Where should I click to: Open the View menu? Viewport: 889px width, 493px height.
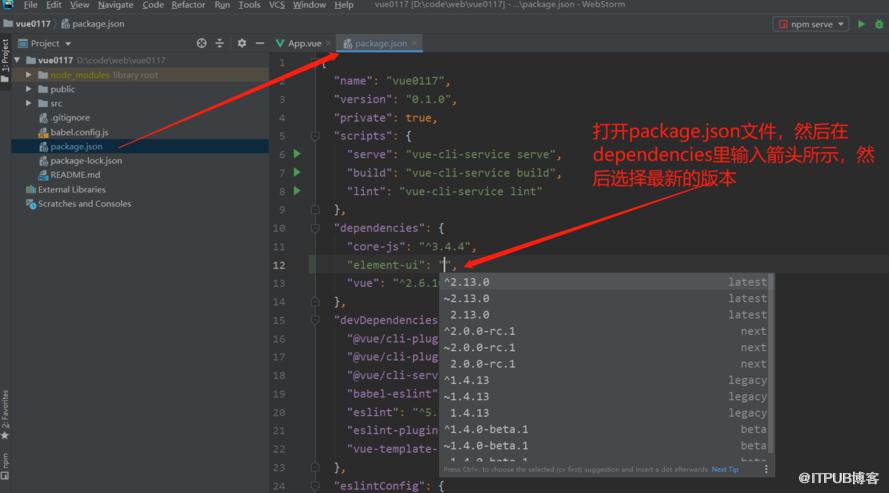pyautogui.click(x=79, y=5)
